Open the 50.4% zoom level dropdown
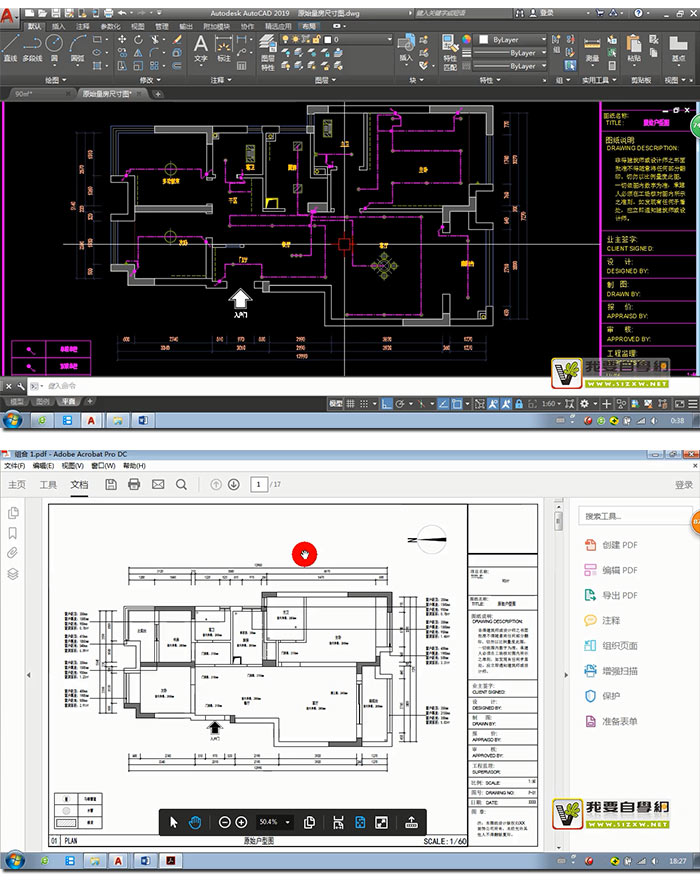700x880 pixels. pos(274,822)
